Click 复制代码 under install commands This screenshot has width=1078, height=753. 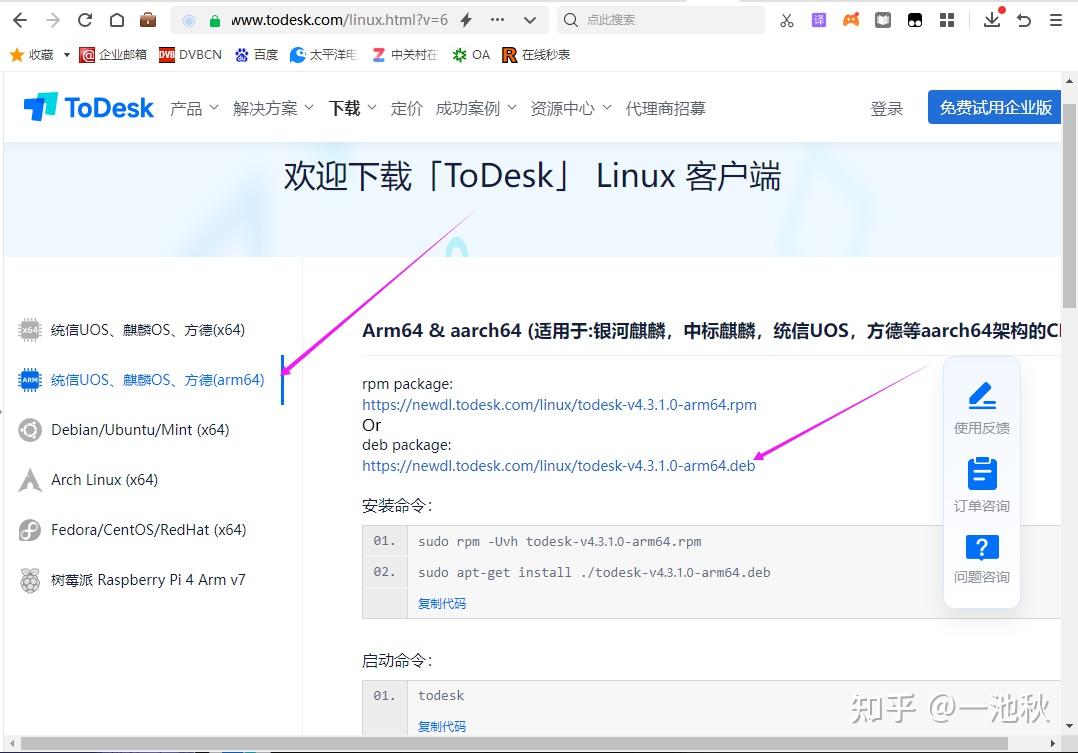441,603
